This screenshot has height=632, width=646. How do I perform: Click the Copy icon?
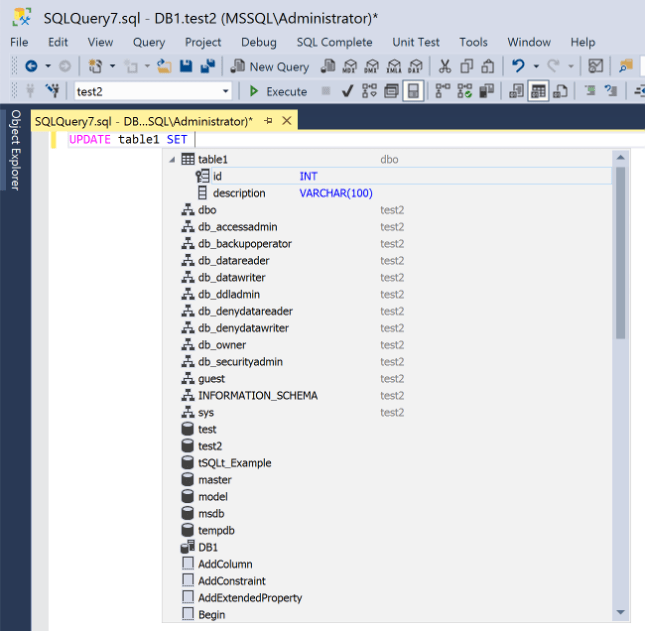pyautogui.click(x=466, y=66)
